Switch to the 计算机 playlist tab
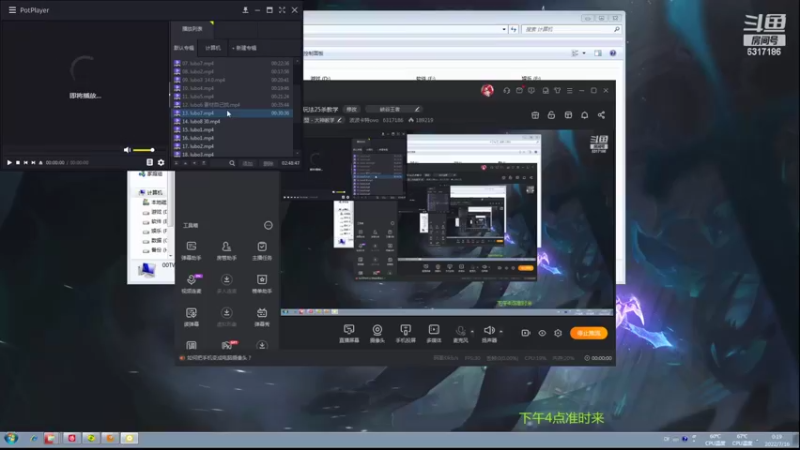Image resolution: width=800 pixels, height=450 pixels. point(213,48)
